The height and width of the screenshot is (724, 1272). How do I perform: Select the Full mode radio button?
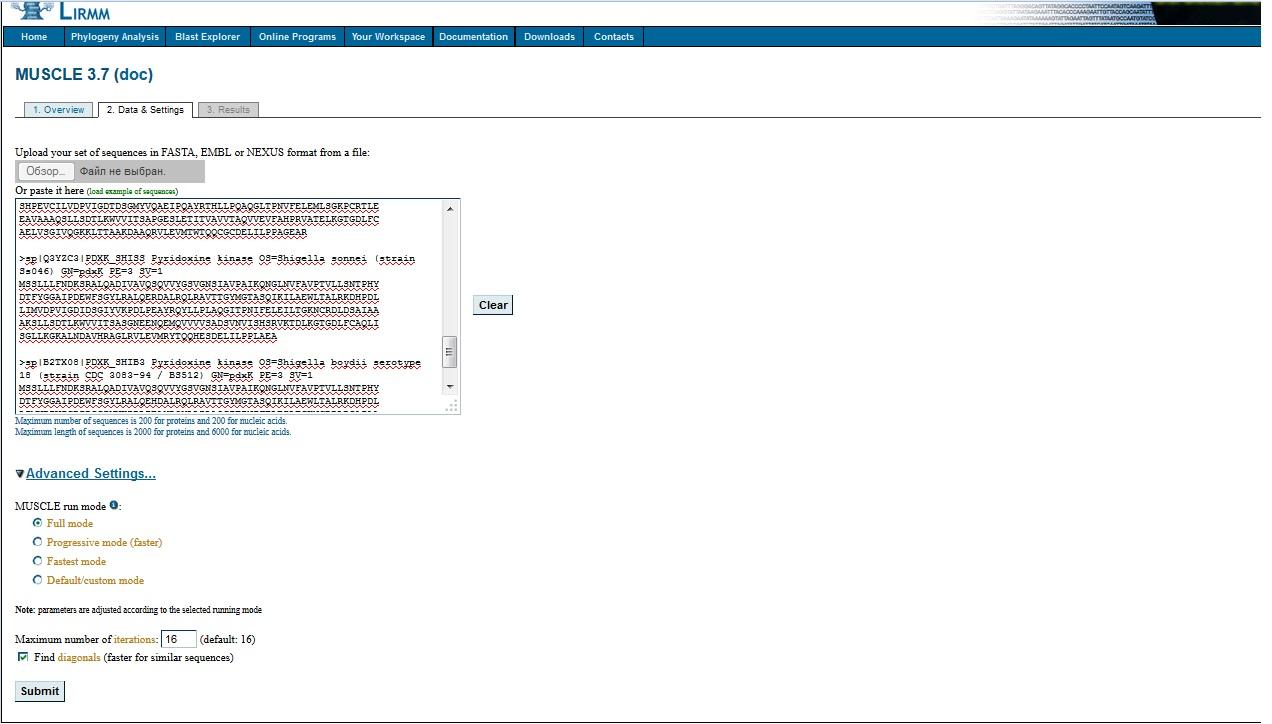38,523
